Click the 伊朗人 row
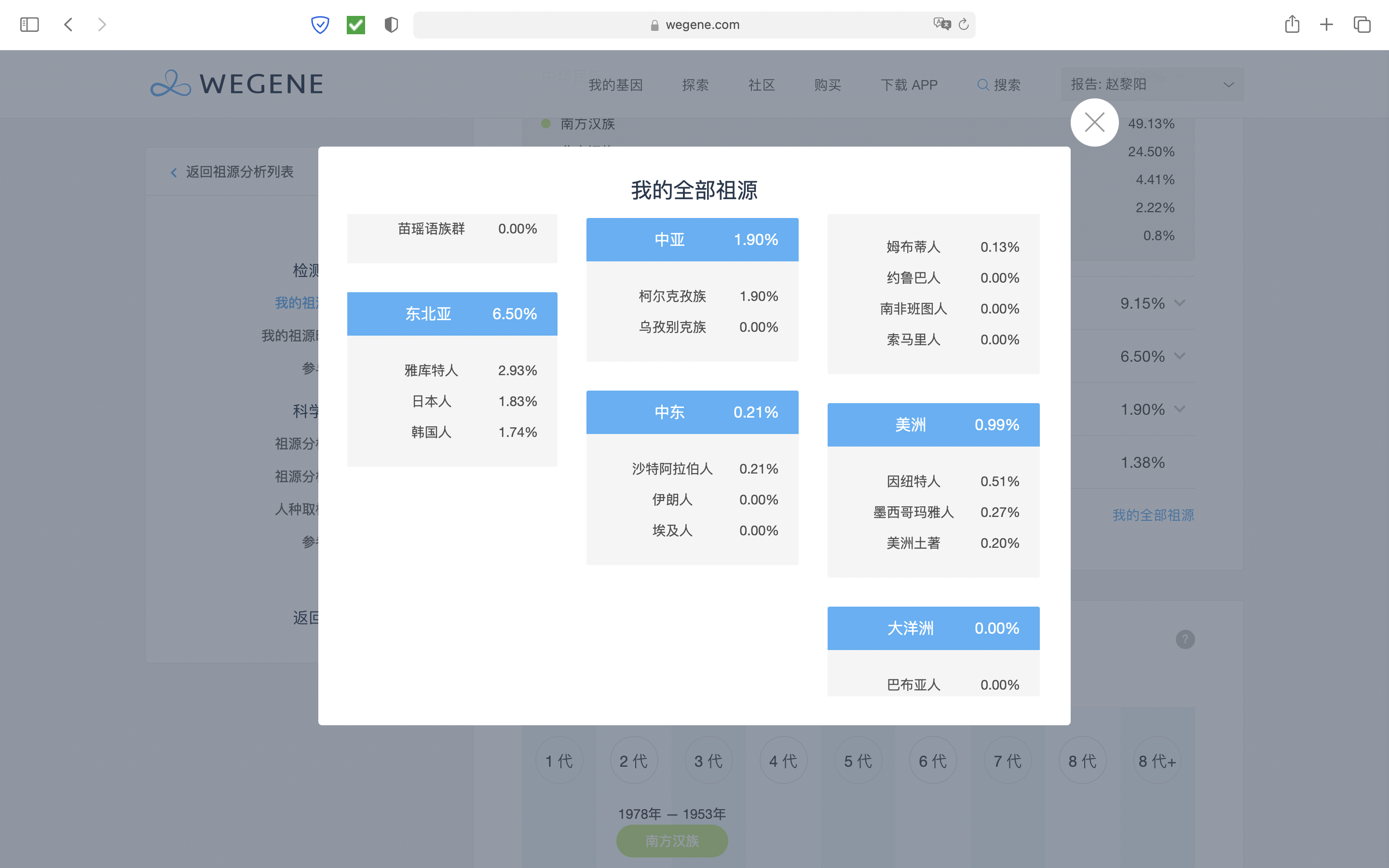1389x868 pixels. (x=692, y=500)
